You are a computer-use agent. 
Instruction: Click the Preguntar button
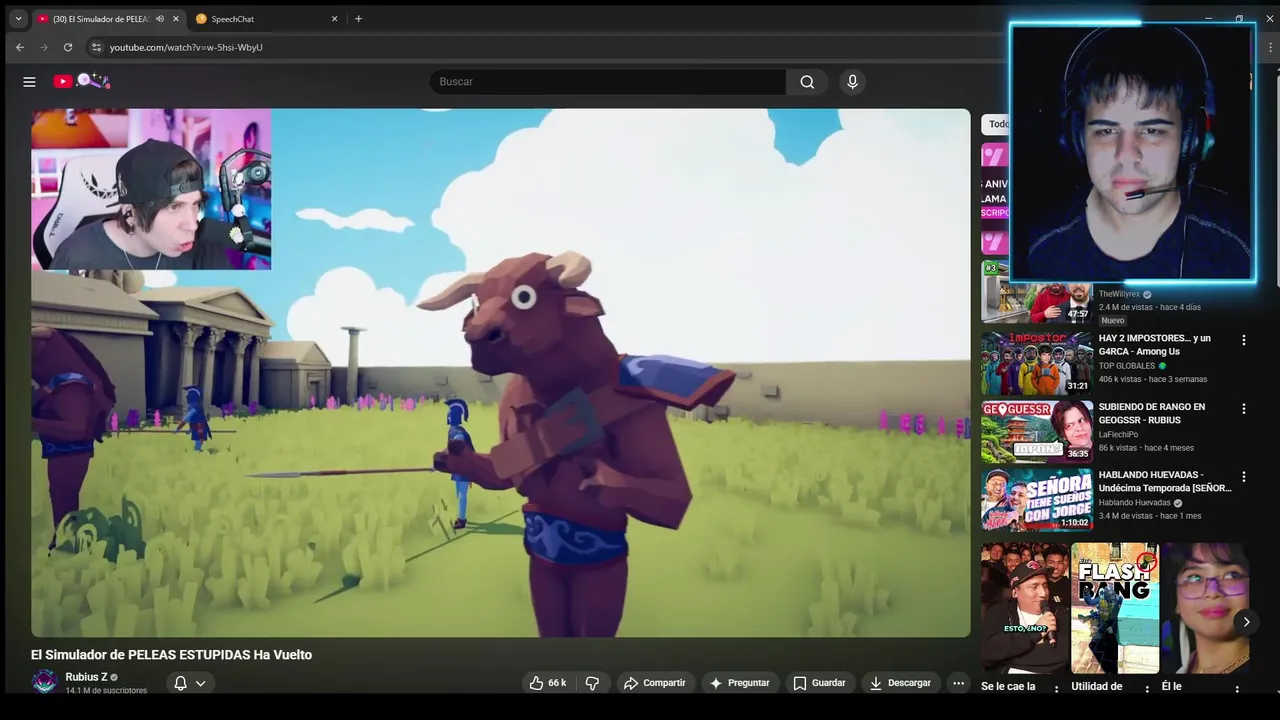(739, 683)
